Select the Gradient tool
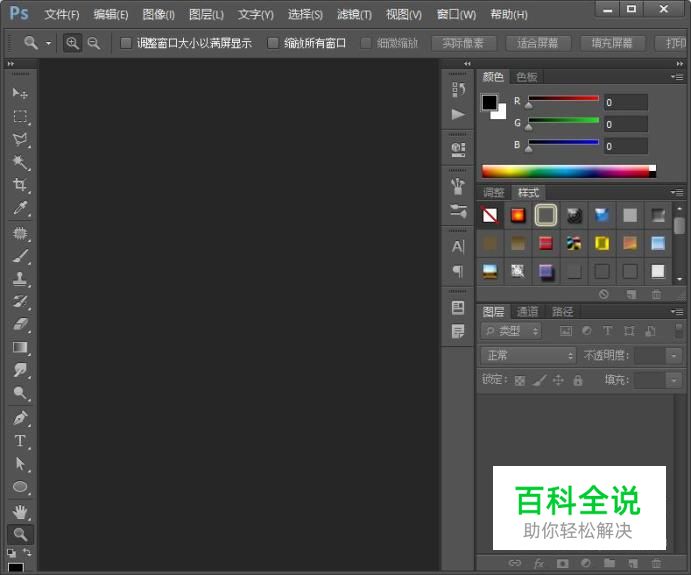Image resolution: width=691 pixels, height=575 pixels. pyautogui.click(x=20, y=348)
